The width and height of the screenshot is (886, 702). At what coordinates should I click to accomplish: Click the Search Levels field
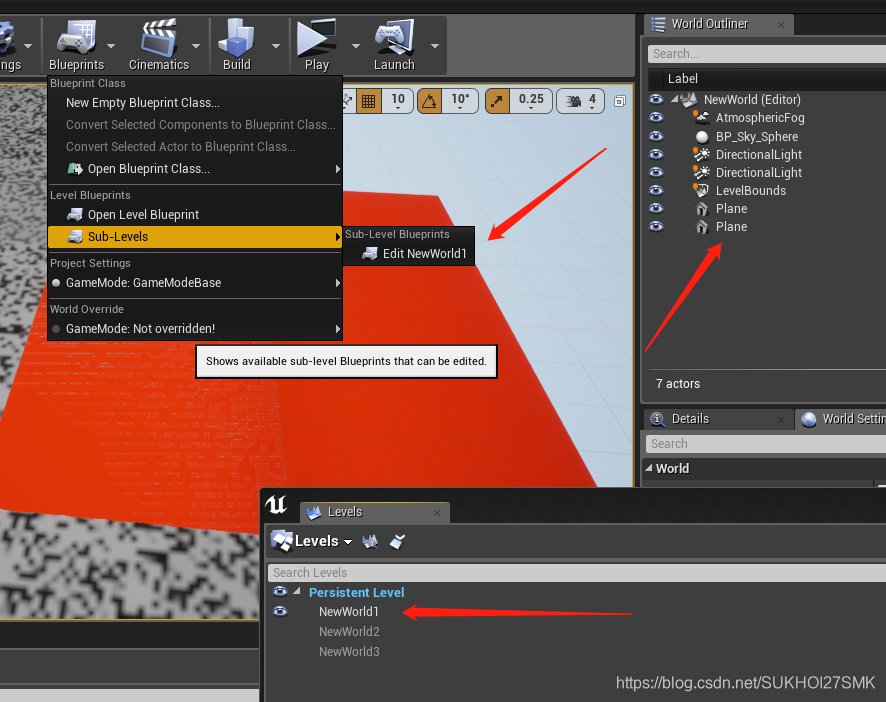[x=577, y=573]
